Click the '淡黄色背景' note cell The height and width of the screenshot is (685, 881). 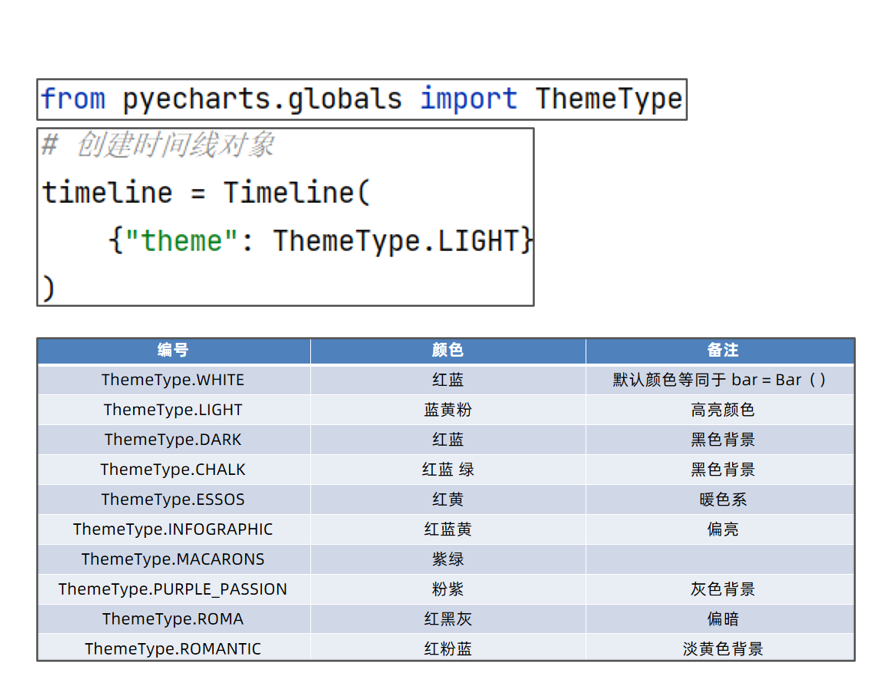point(720,648)
